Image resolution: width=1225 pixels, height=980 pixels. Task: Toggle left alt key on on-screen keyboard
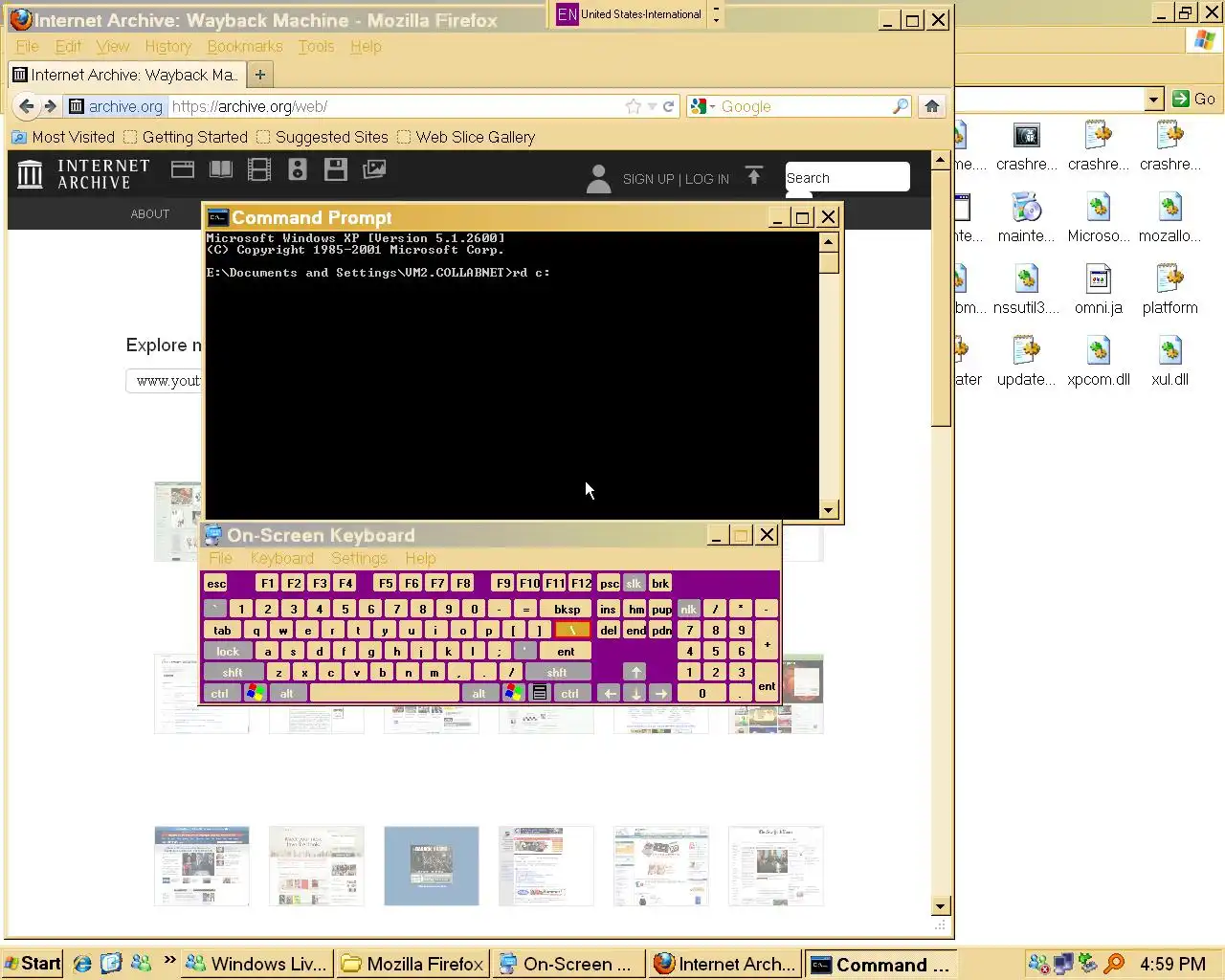[x=286, y=693]
